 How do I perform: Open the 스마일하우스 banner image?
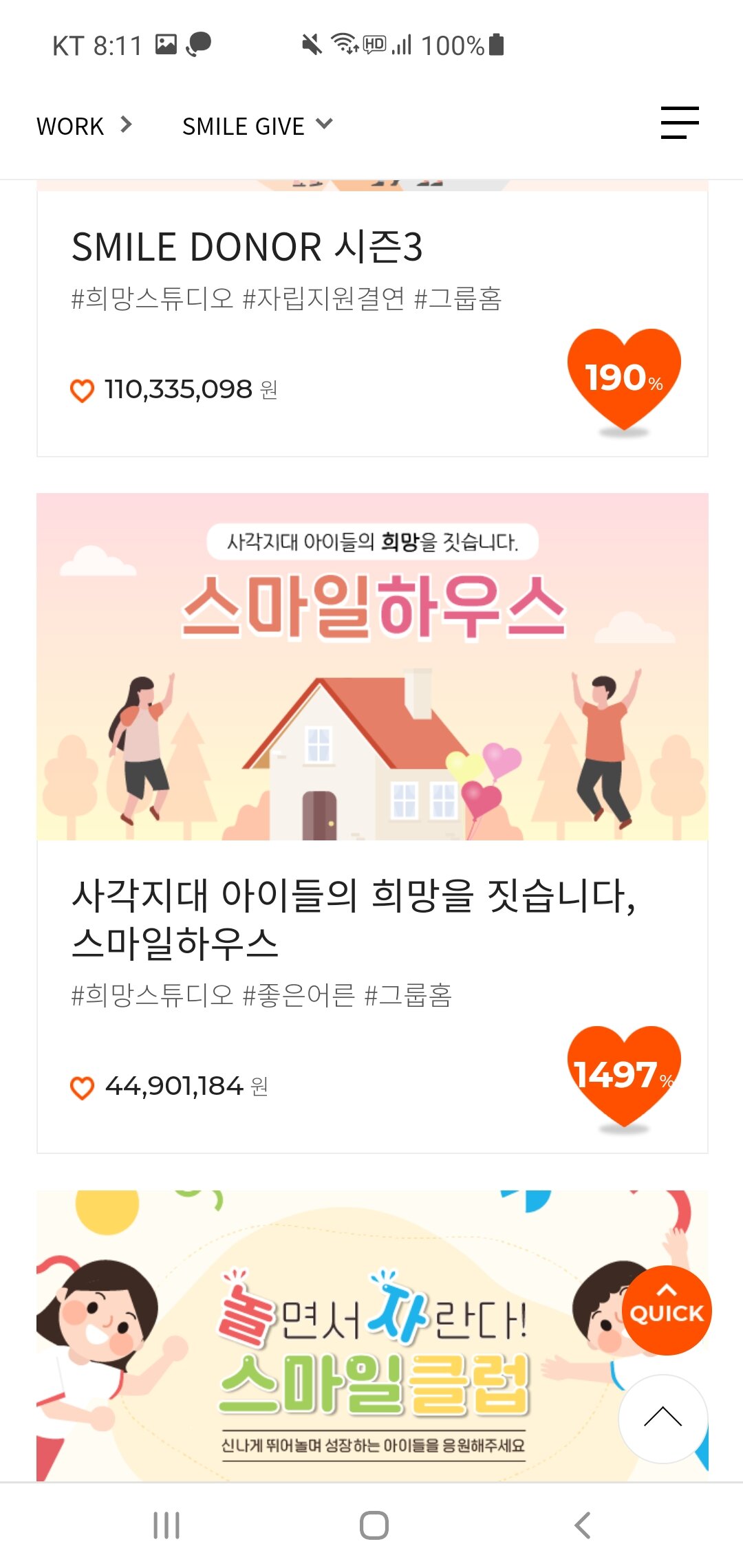372,666
